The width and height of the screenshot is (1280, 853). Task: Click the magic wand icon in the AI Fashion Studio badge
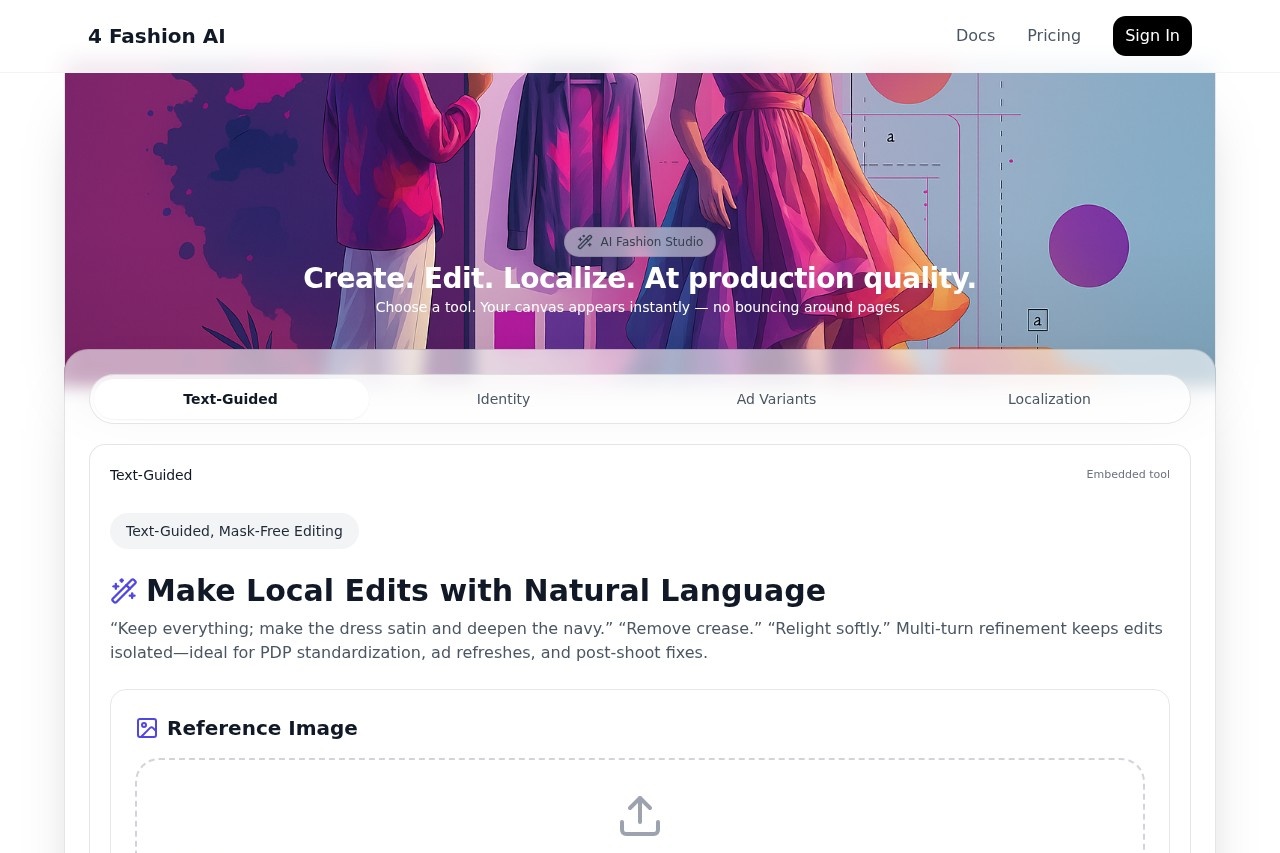coord(585,242)
